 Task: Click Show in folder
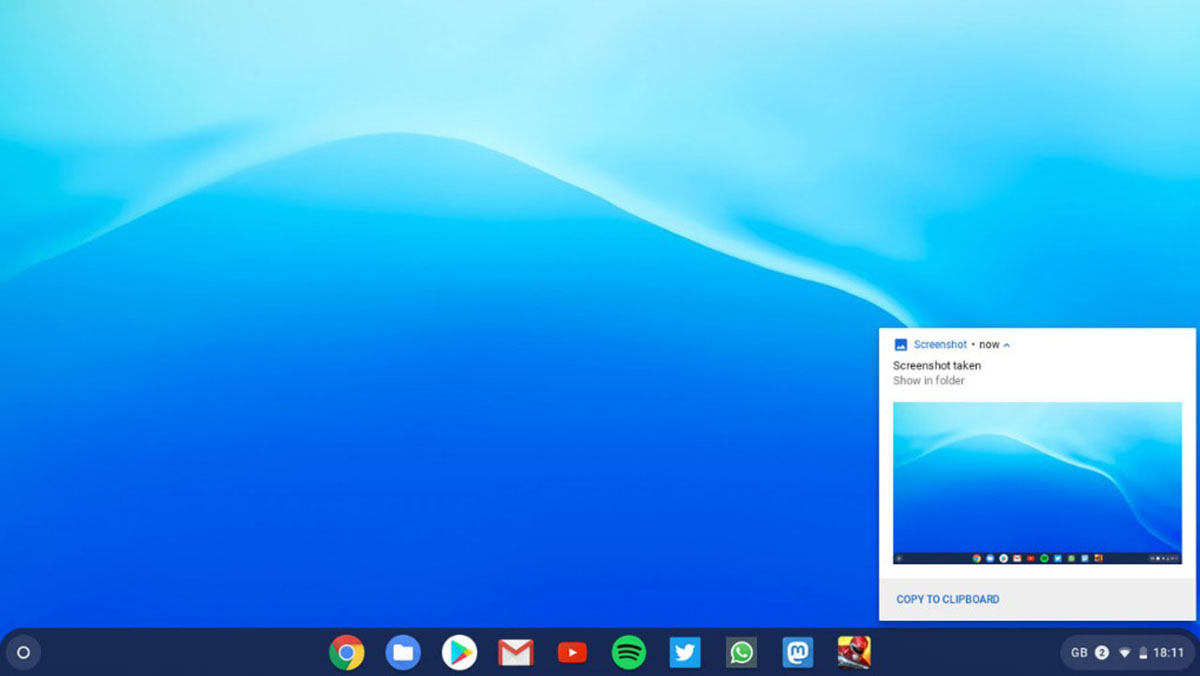tap(926, 381)
